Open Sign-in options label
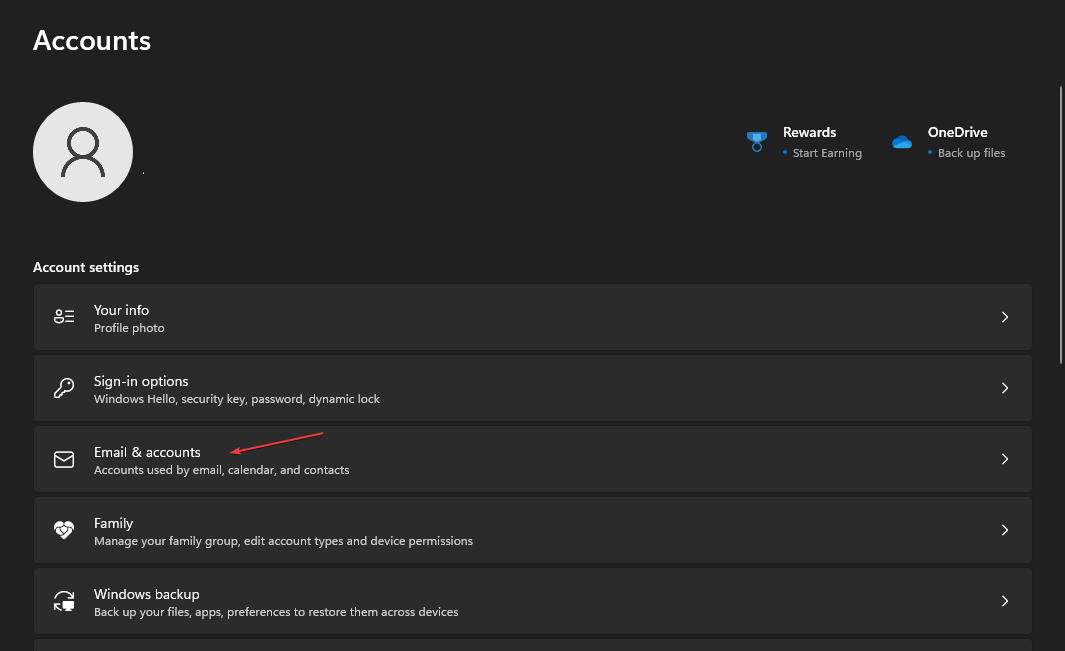This screenshot has height=651, width=1065. (141, 381)
